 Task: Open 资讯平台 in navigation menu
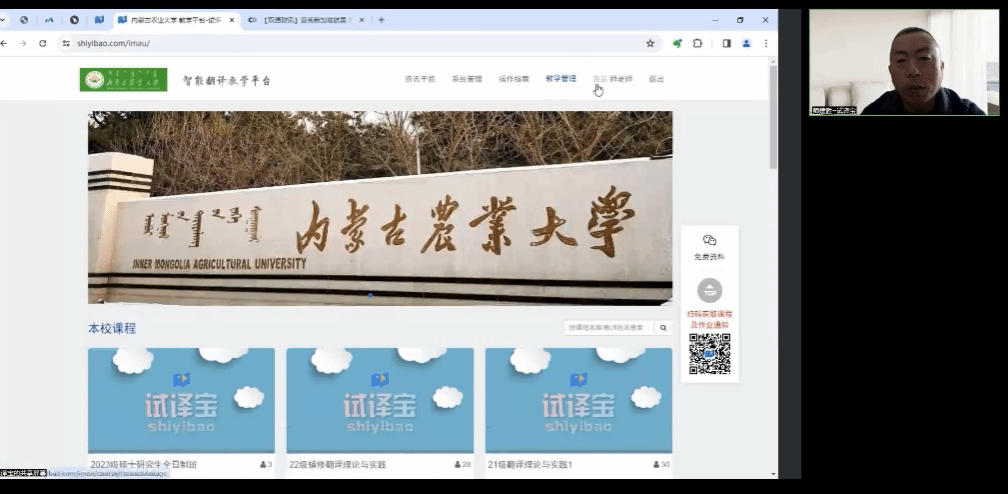click(x=420, y=79)
